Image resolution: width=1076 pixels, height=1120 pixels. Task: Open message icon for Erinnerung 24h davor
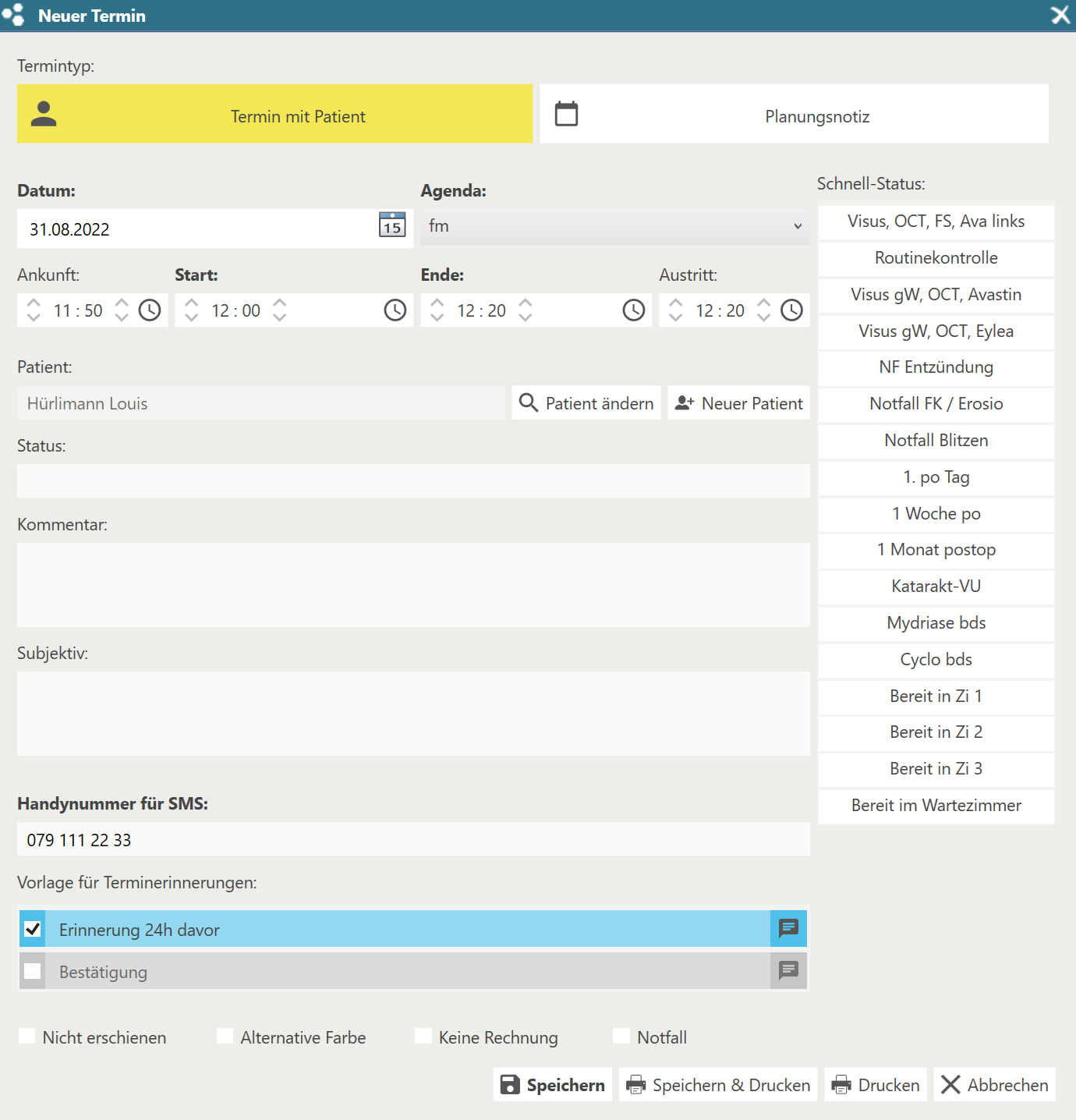click(x=788, y=928)
